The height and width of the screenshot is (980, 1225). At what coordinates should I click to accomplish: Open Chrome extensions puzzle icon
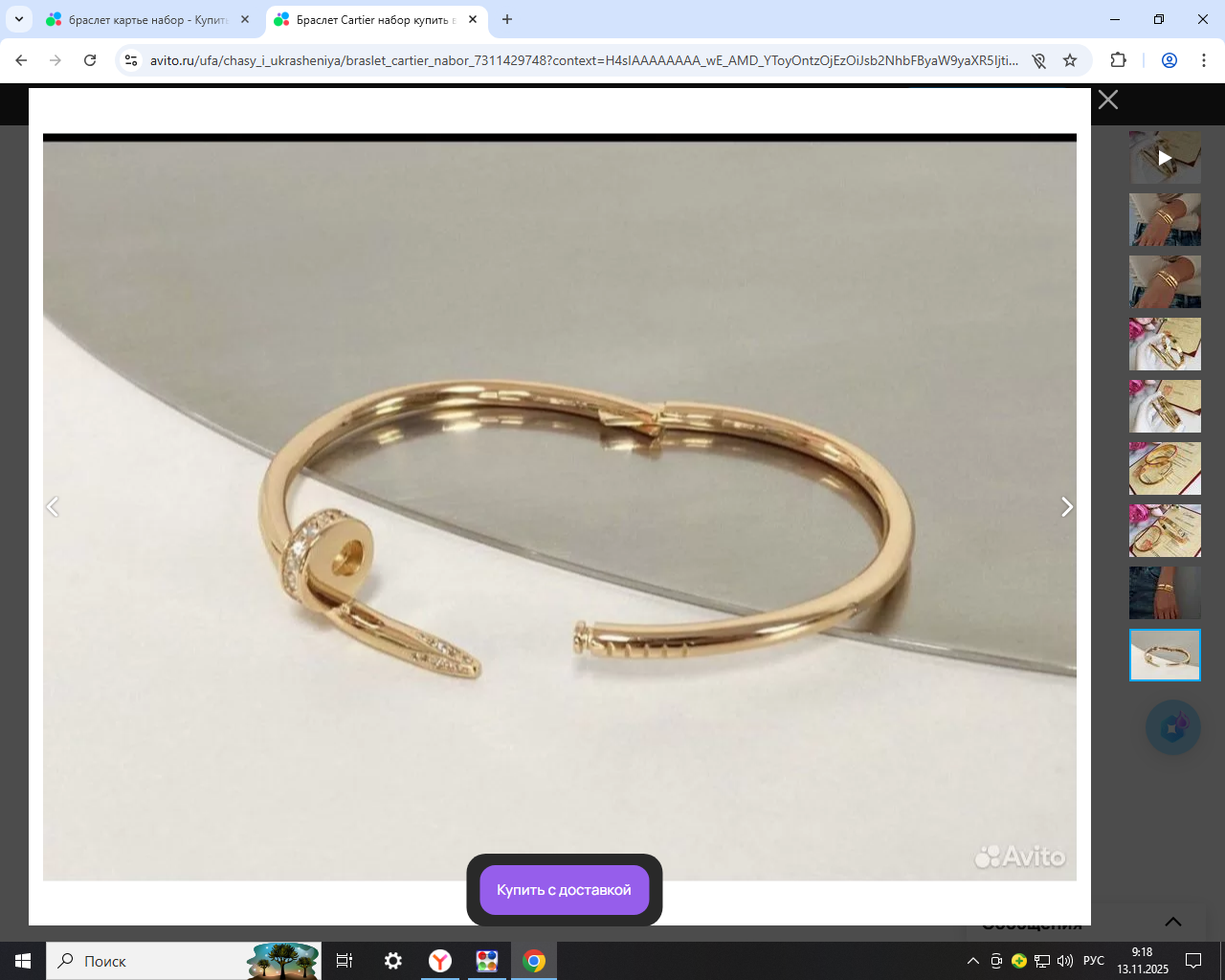pyautogui.click(x=1118, y=60)
